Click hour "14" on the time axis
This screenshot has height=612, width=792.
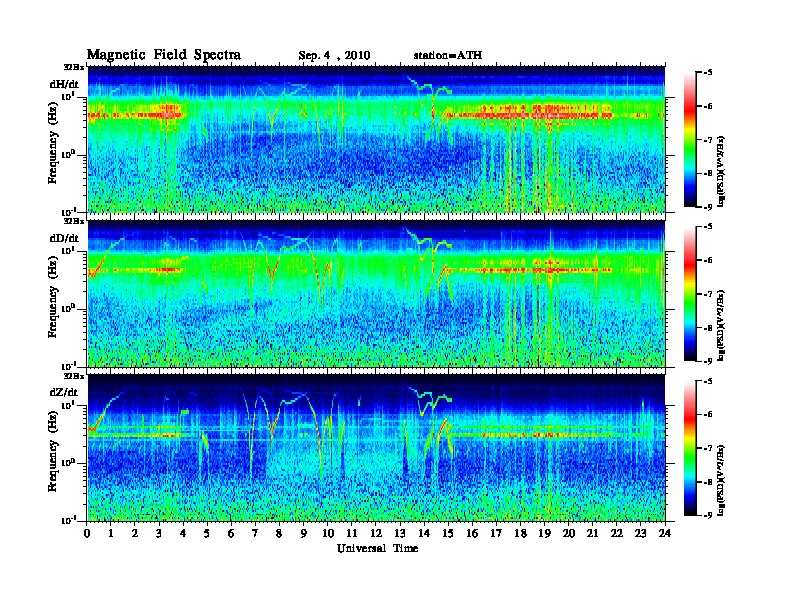(x=424, y=534)
